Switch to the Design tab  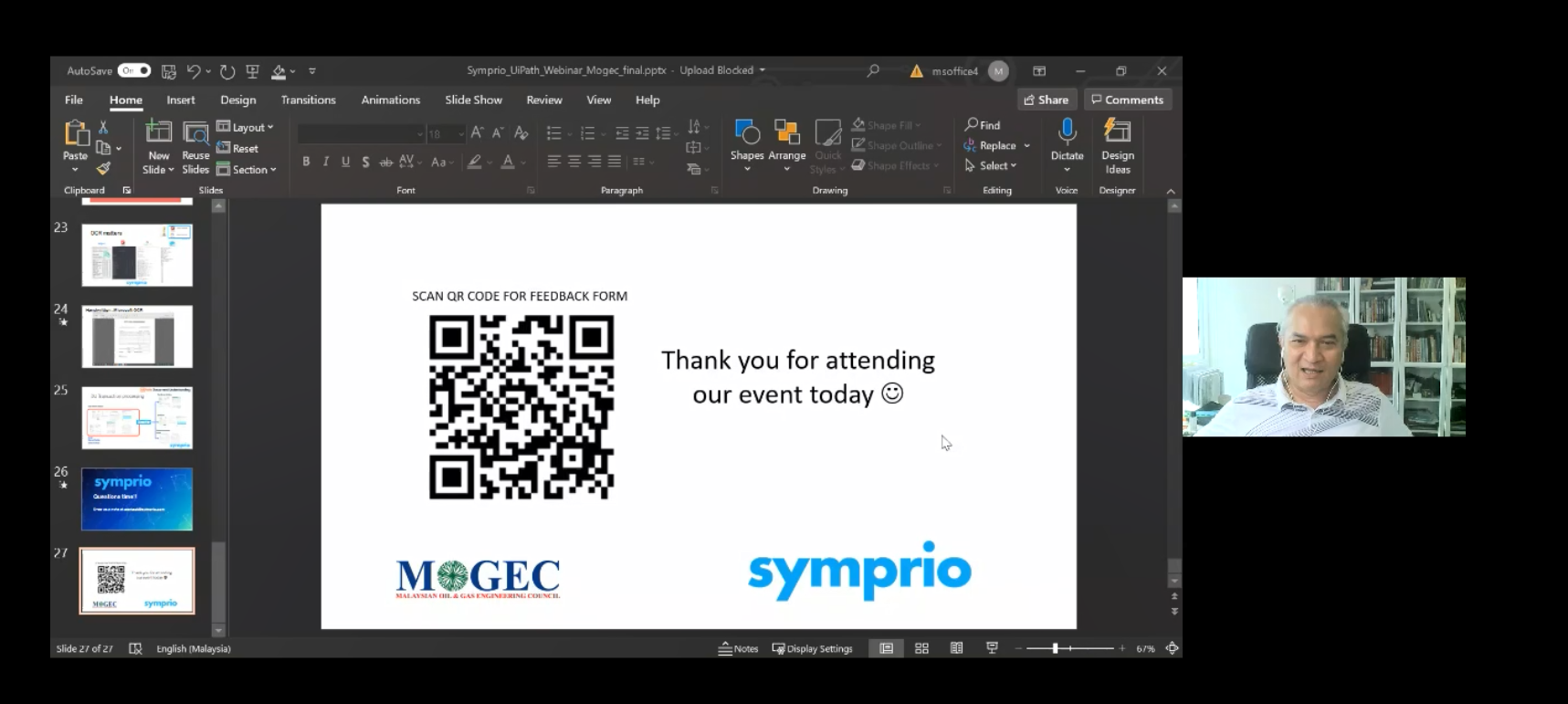238,100
